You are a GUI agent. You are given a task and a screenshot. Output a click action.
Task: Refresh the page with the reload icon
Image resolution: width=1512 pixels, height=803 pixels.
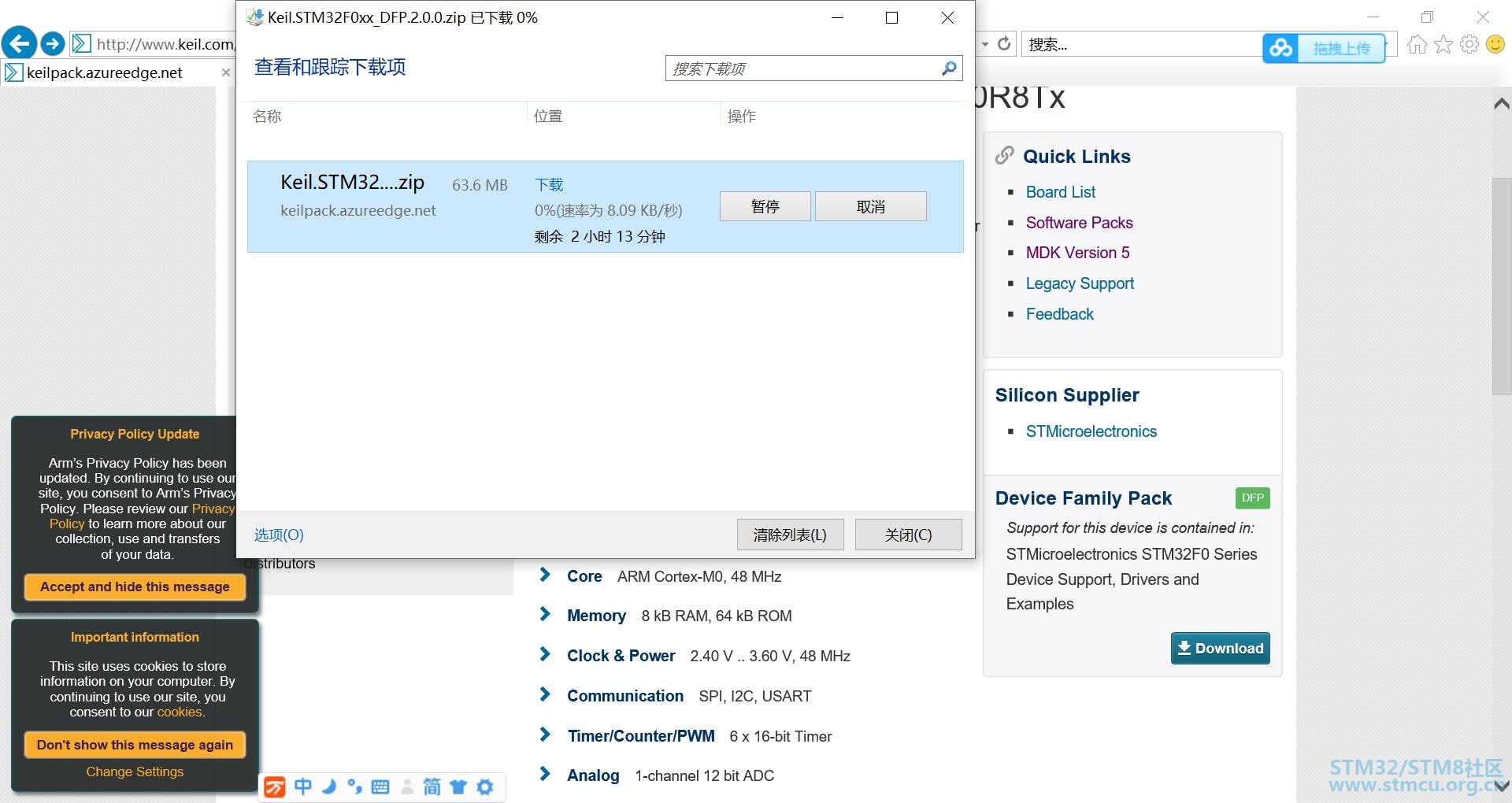click(x=1004, y=44)
